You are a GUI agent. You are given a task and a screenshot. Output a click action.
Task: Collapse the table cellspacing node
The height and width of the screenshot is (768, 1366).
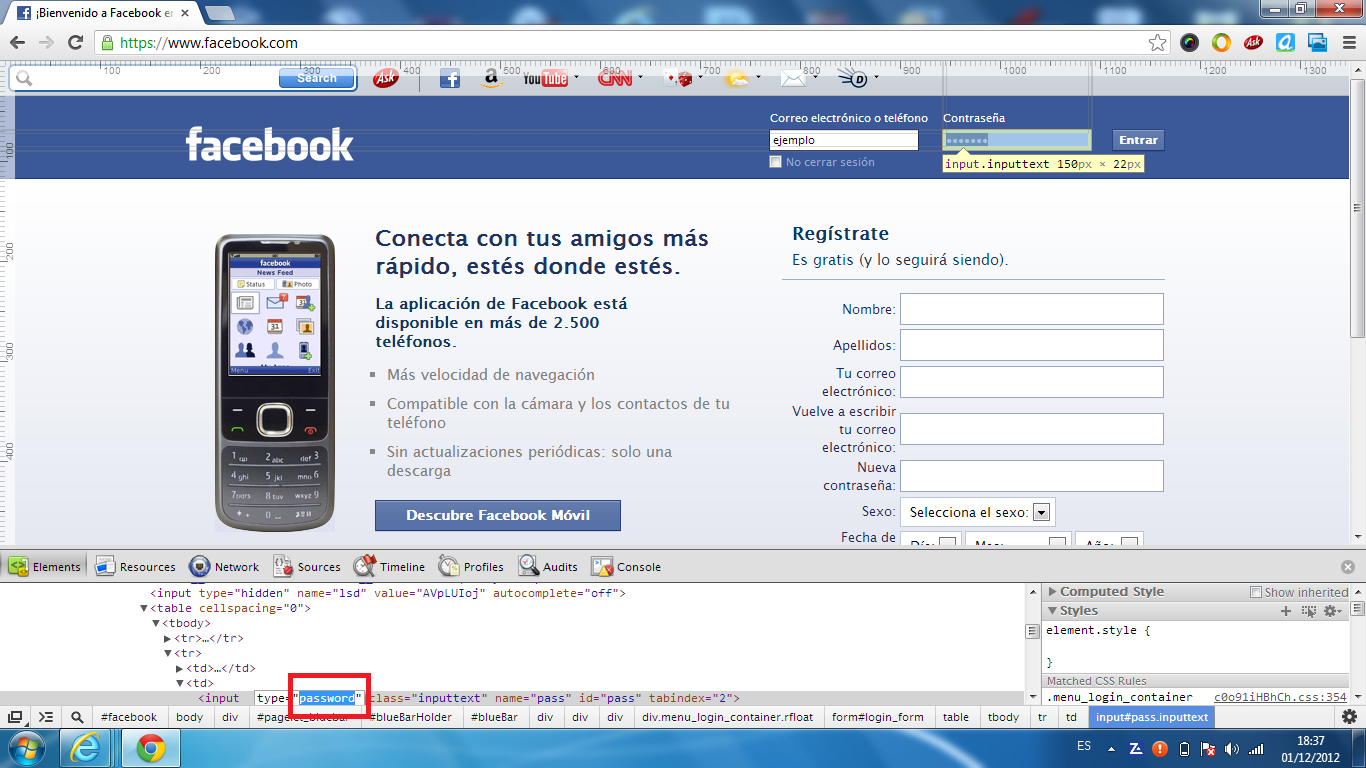(x=144, y=608)
